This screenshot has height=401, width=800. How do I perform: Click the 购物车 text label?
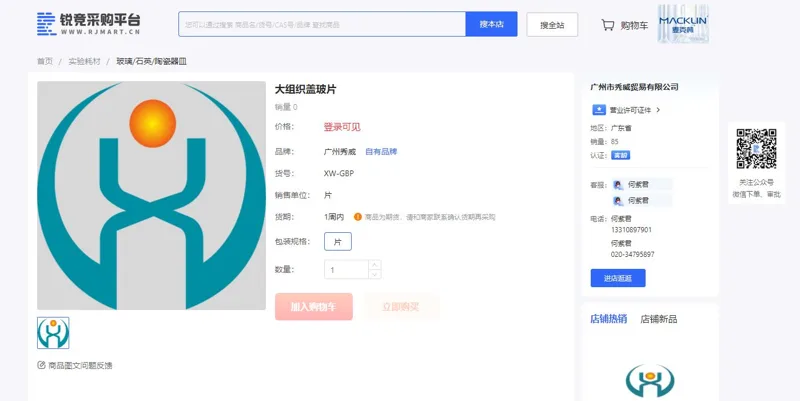[634, 26]
